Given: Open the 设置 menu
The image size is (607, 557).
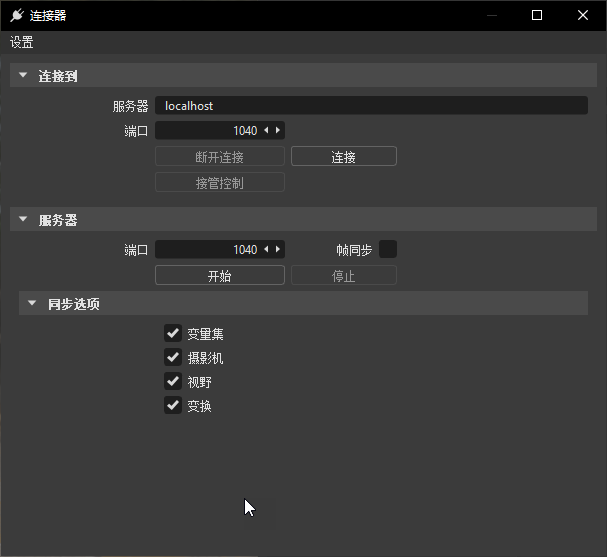Looking at the screenshot, I should (22, 42).
